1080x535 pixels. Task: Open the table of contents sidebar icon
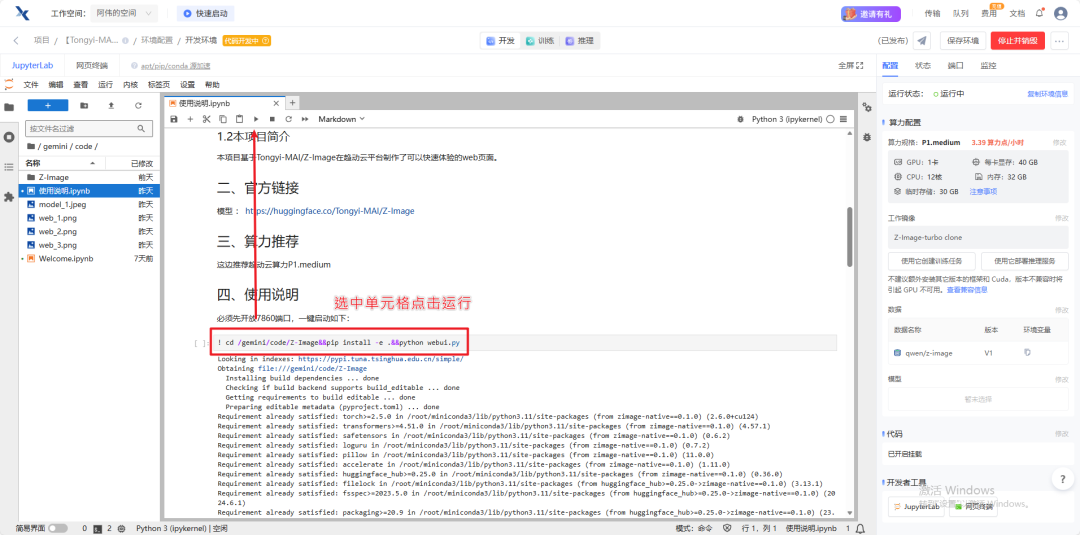[x=9, y=167]
